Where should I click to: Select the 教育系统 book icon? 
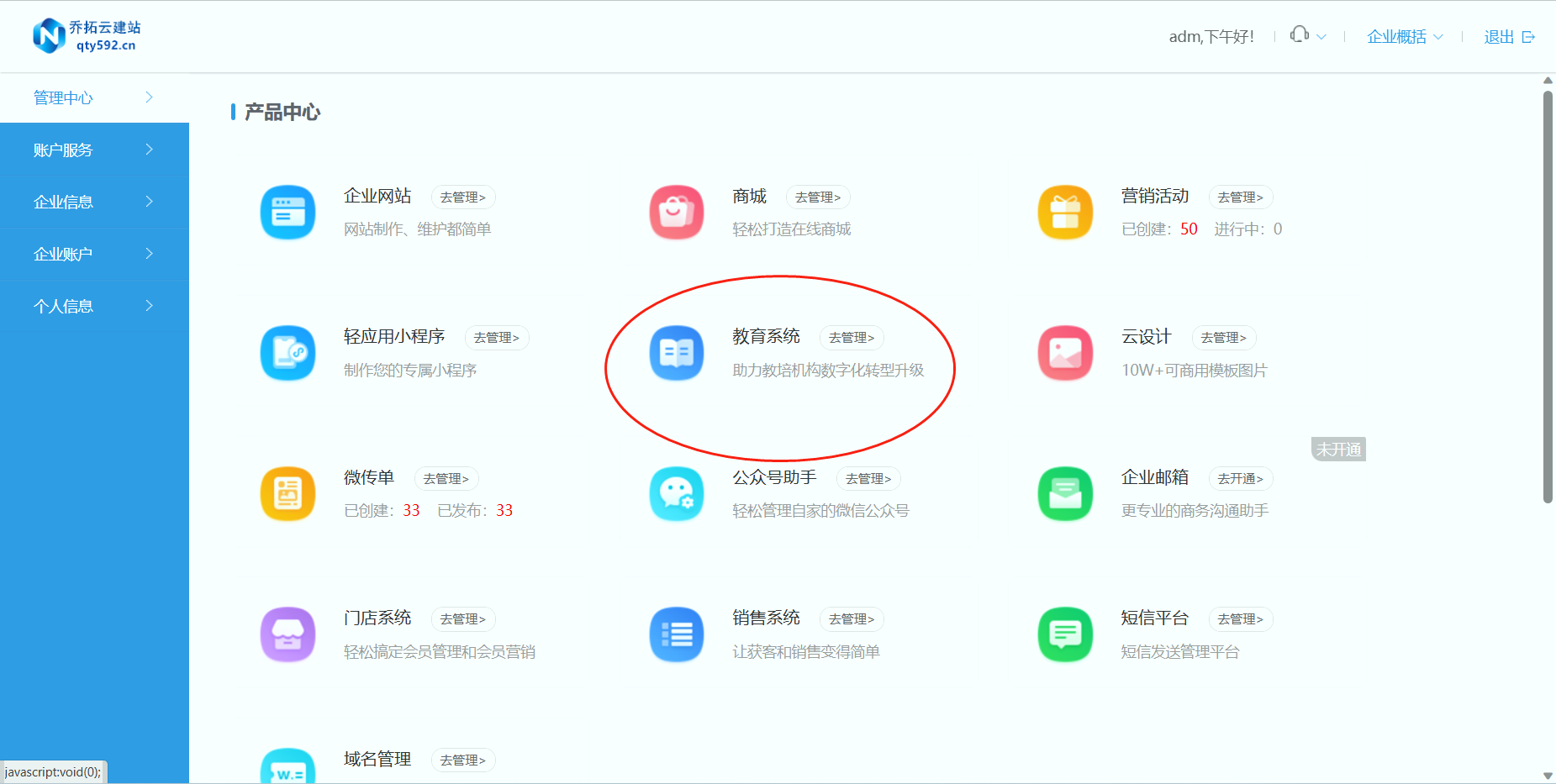(676, 353)
